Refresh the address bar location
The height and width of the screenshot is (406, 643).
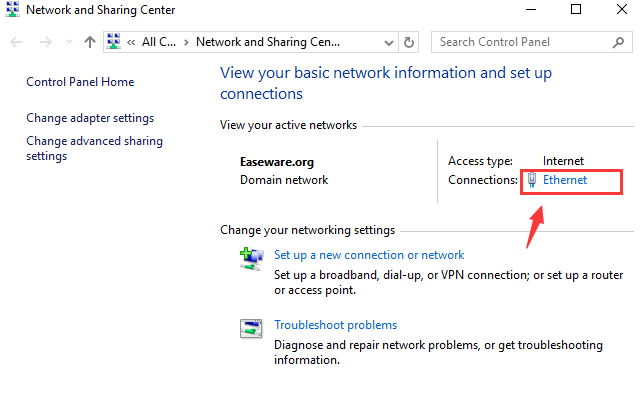coord(408,42)
